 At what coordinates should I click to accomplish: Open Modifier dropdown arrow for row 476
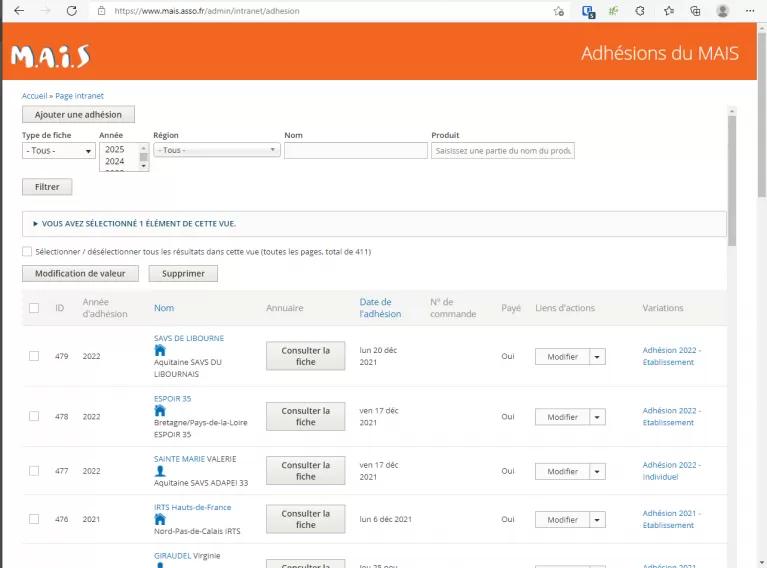click(597, 520)
